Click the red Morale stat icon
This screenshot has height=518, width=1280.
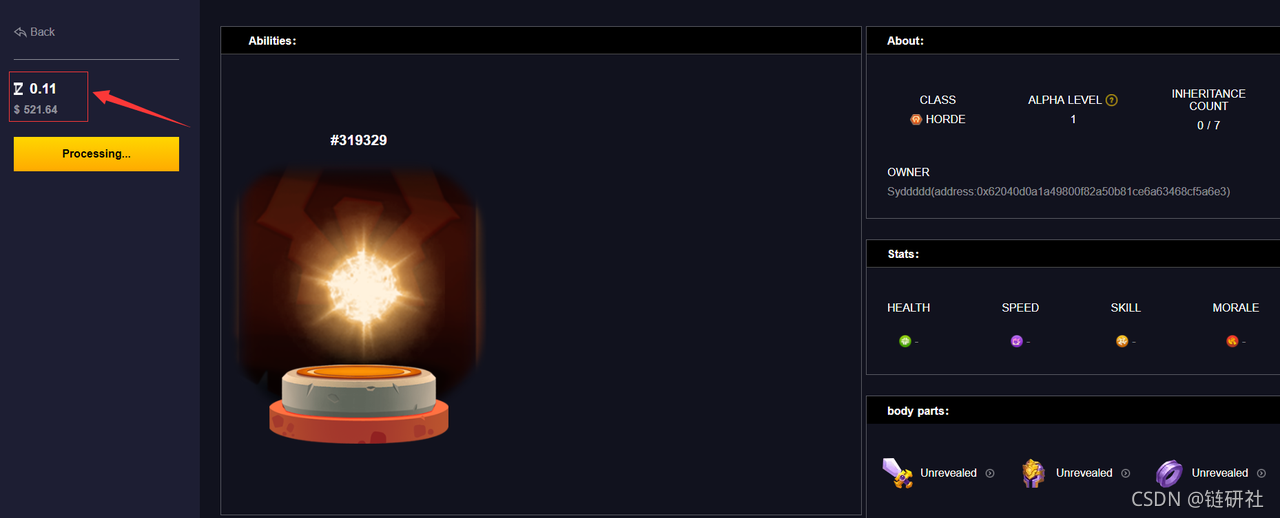[x=1232, y=341]
